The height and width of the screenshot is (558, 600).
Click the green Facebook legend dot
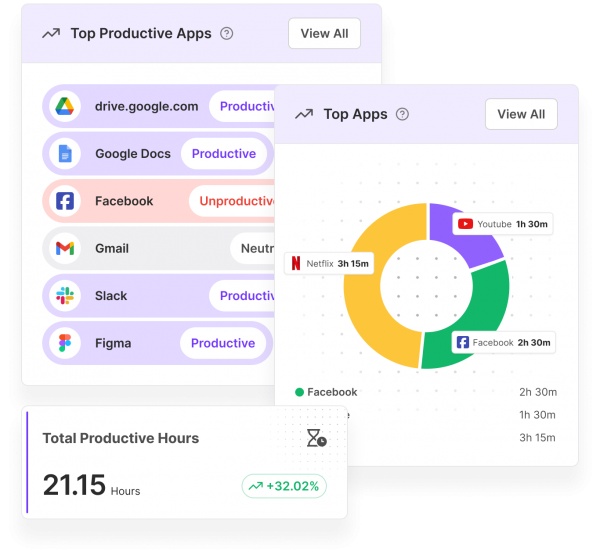pos(300,392)
